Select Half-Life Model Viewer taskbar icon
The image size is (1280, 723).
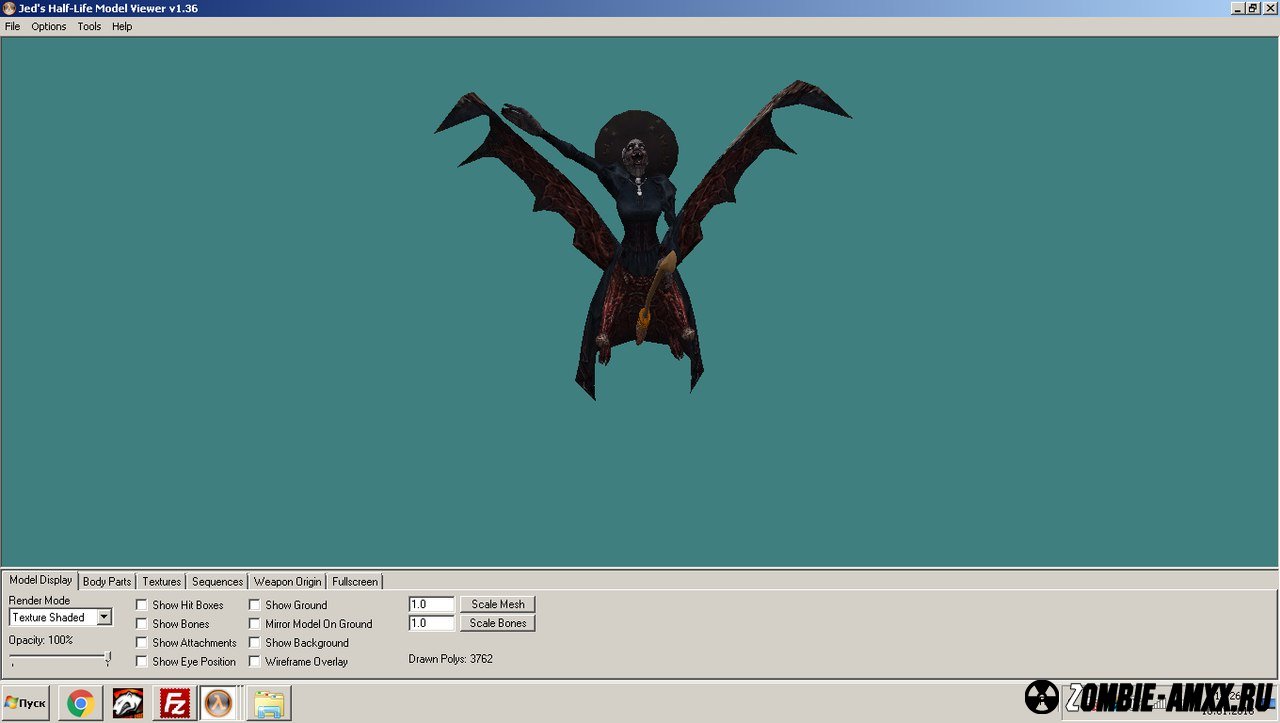pos(218,704)
